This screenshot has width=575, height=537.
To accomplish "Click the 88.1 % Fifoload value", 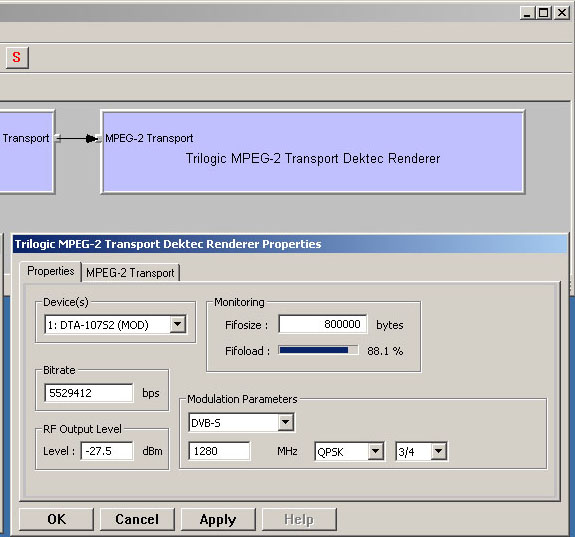I will pyautogui.click(x=385, y=351).
